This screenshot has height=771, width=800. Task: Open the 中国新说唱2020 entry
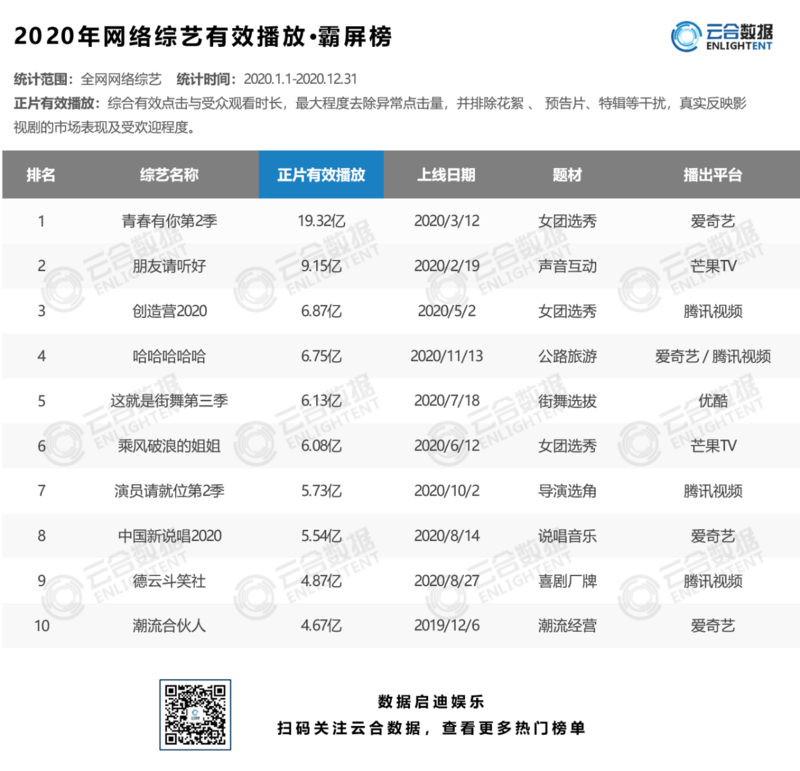pyautogui.click(x=169, y=536)
